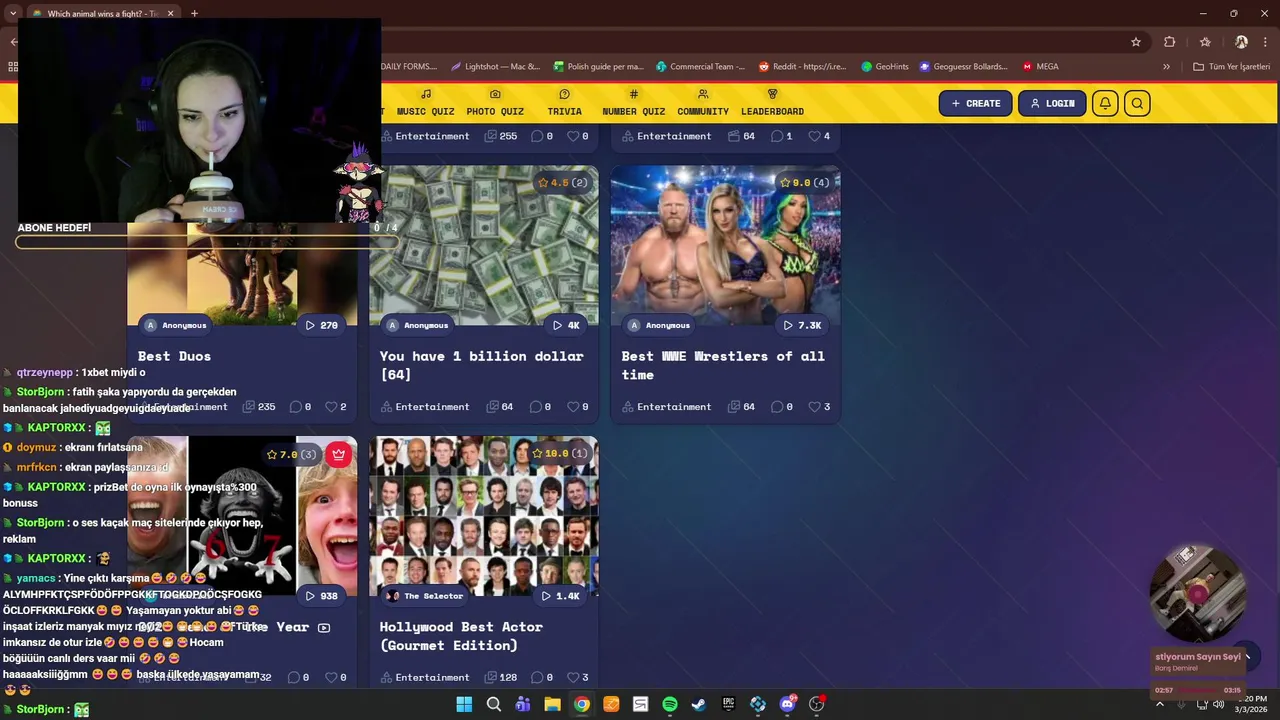Close the 'Which animal wins a fight' tab
This screenshot has height=720, width=1280.
[170, 13]
